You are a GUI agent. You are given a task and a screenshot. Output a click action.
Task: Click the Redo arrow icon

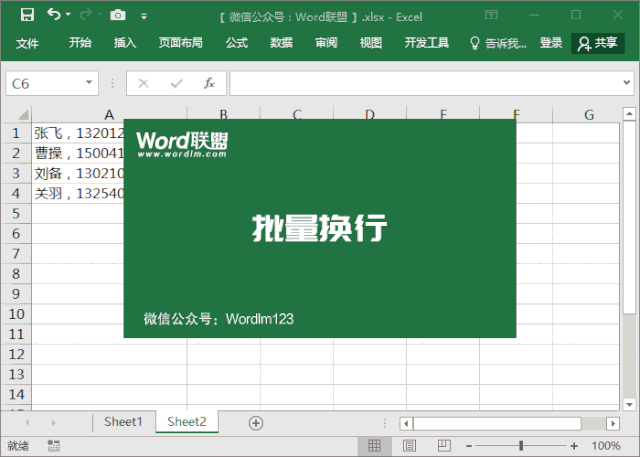tap(86, 15)
